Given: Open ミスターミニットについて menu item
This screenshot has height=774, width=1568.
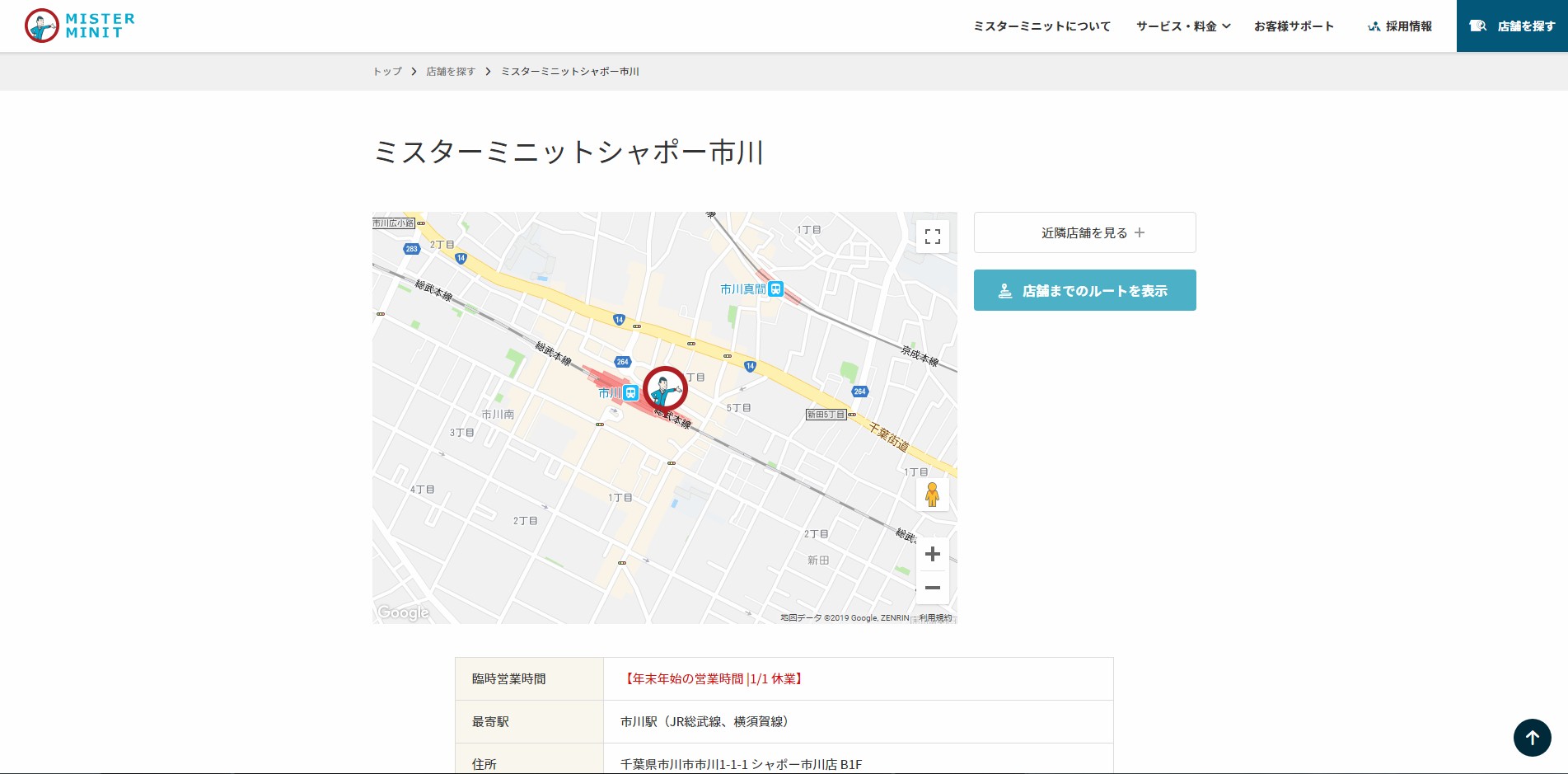Looking at the screenshot, I should [x=1041, y=26].
